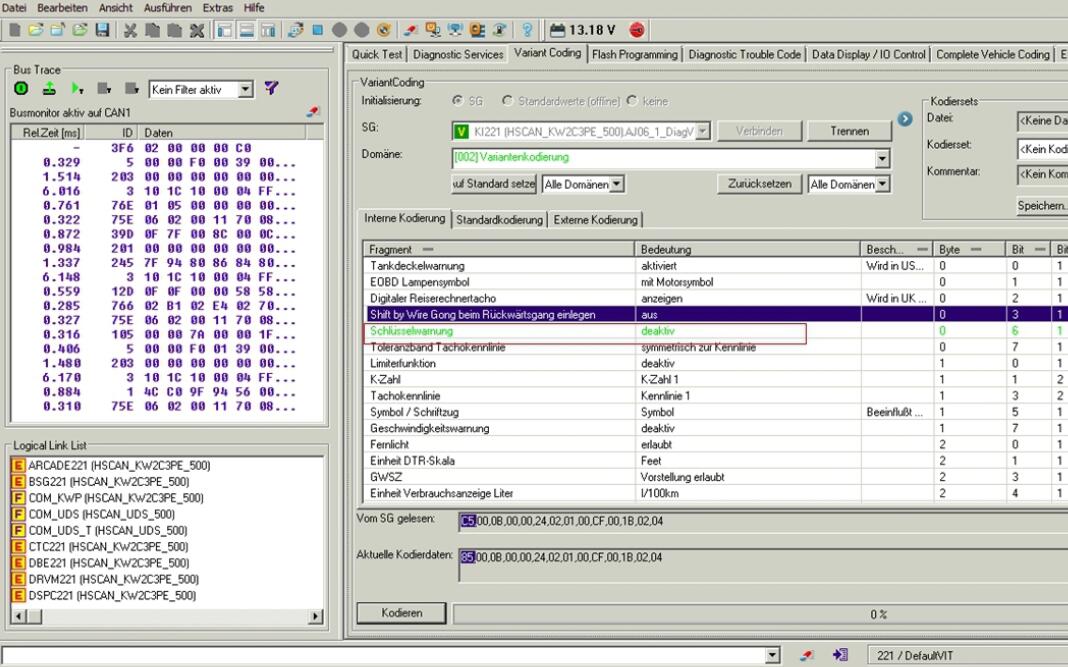The width and height of the screenshot is (1068, 667).
Task: Click the green export arrow in Bus Trace
Action: 49,89
